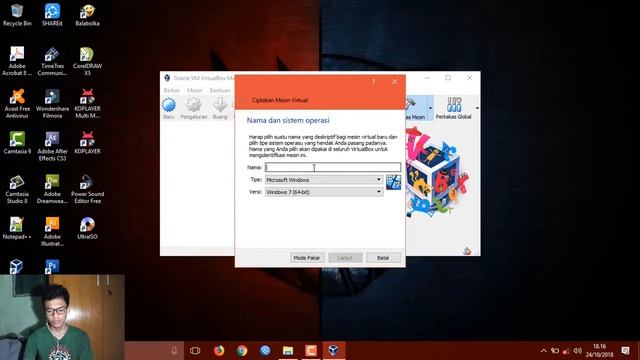Viewport: 640px width, 360px height.
Task: Select the CorelDRAW X5 shortcut
Action: [87, 61]
